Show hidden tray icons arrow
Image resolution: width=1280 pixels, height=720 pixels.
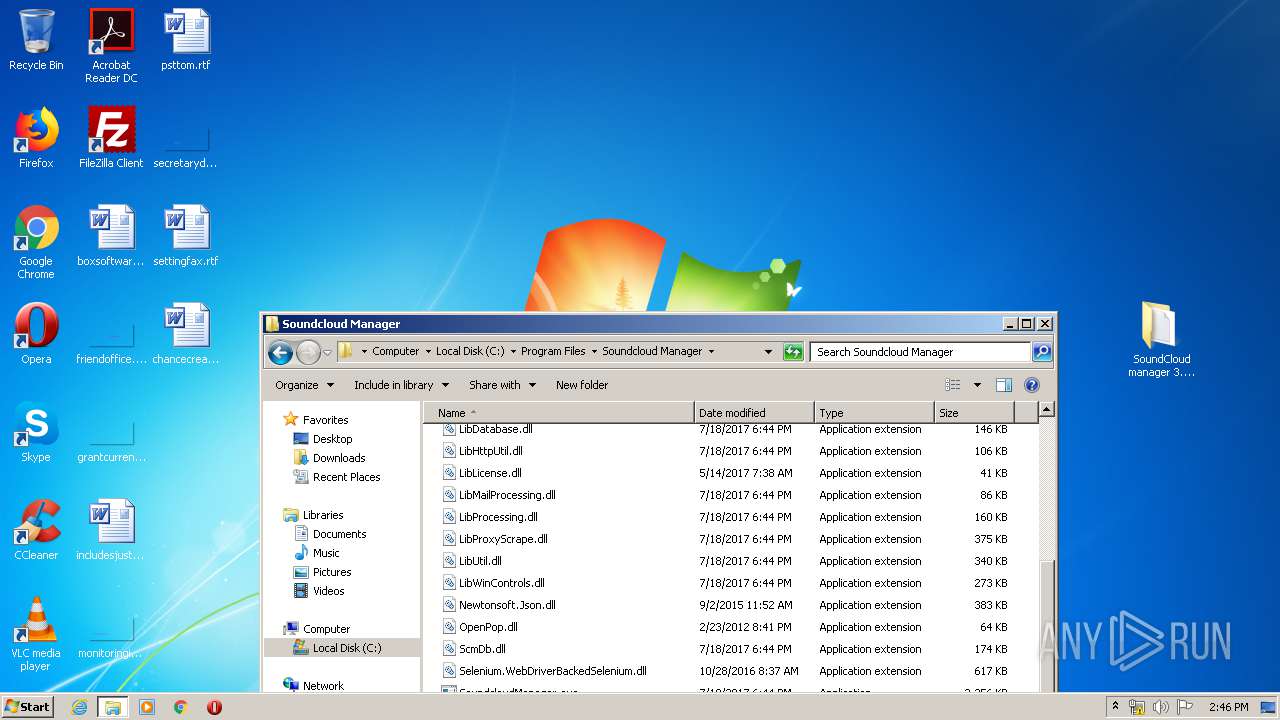pos(1116,707)
